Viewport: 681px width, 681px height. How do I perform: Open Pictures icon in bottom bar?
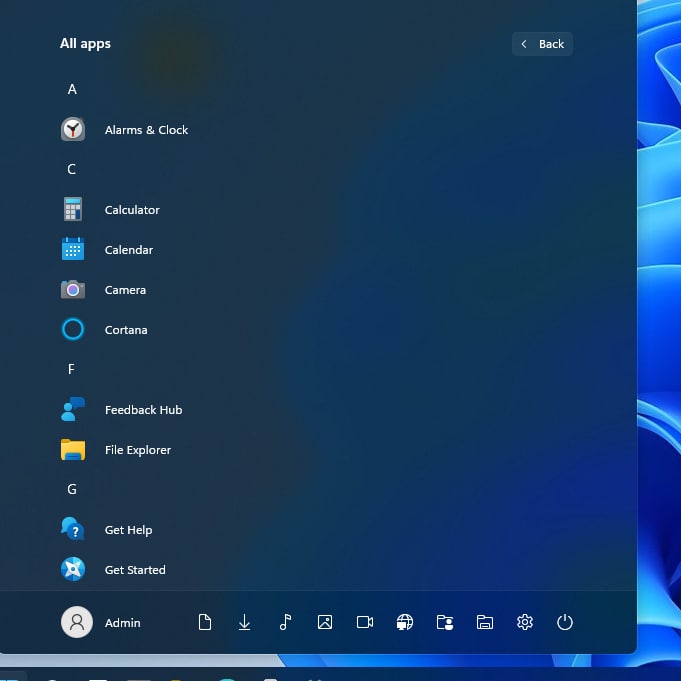325,622
